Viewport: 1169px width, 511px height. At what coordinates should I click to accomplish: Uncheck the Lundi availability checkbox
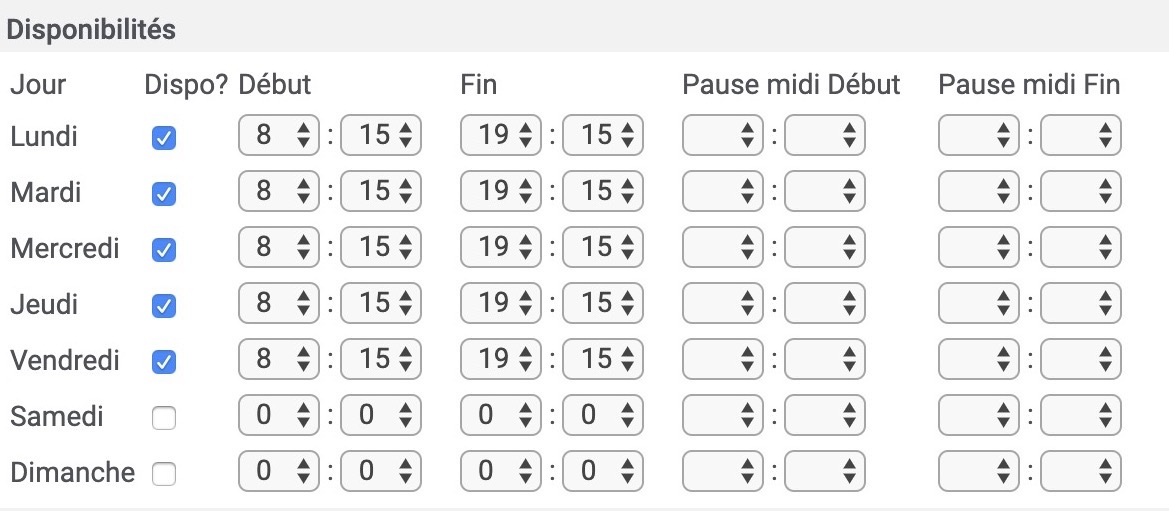tap(164, 138)
